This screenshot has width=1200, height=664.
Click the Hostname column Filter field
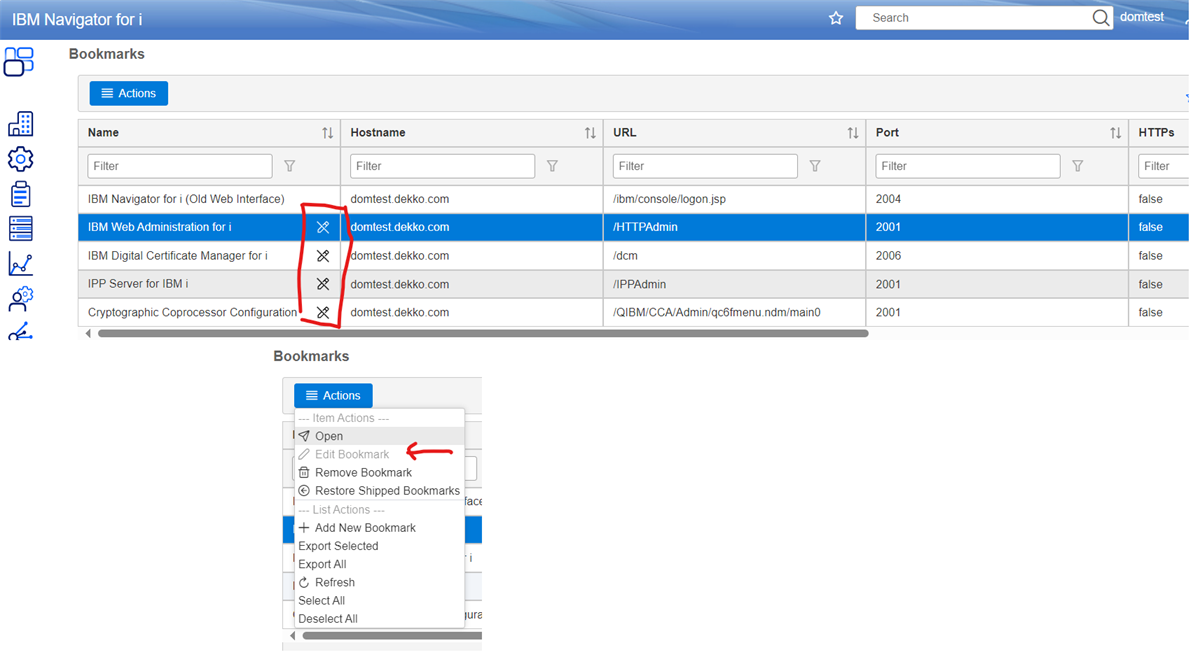coord(442,166)
